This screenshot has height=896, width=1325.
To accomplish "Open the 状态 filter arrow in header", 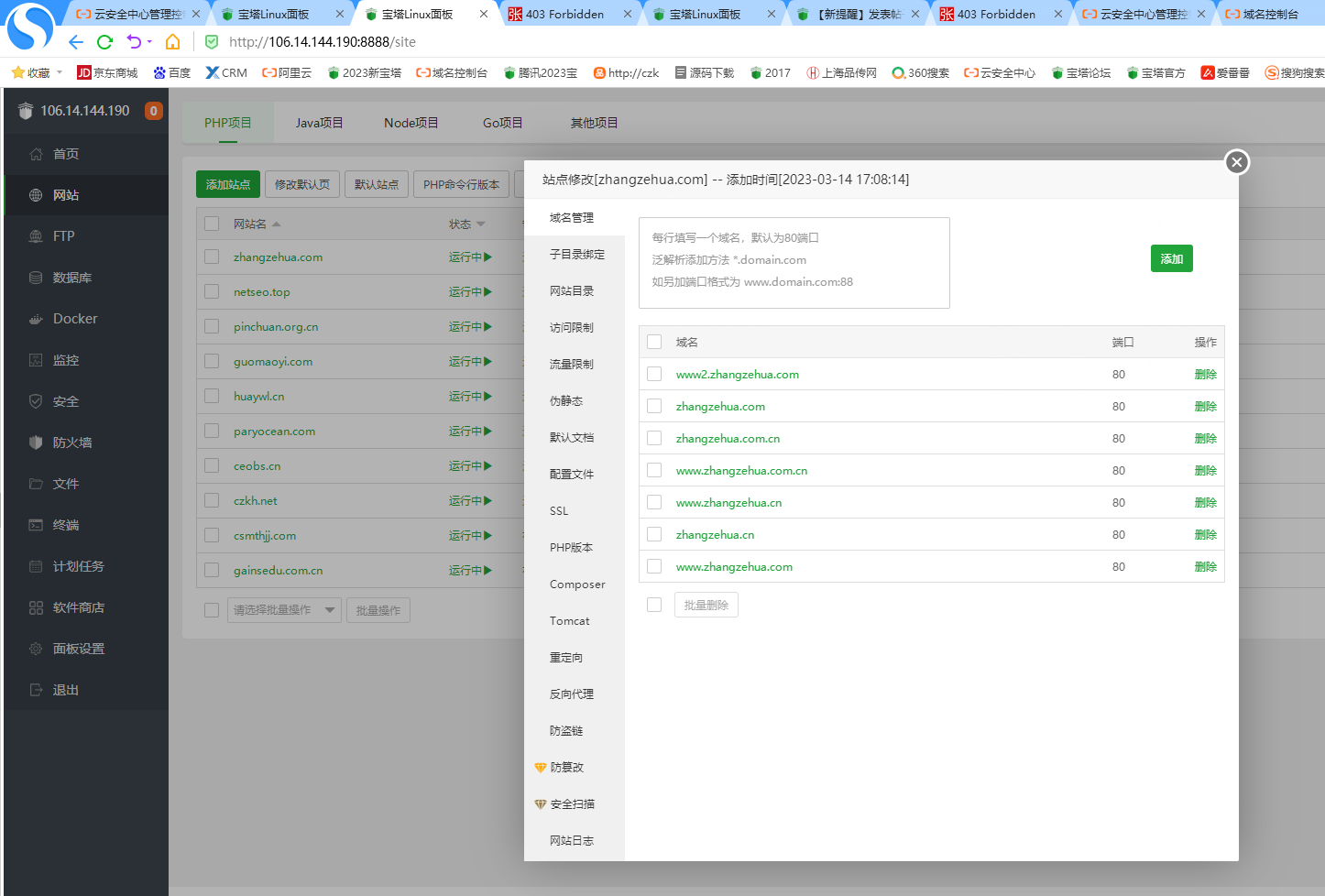I will 481,224.
